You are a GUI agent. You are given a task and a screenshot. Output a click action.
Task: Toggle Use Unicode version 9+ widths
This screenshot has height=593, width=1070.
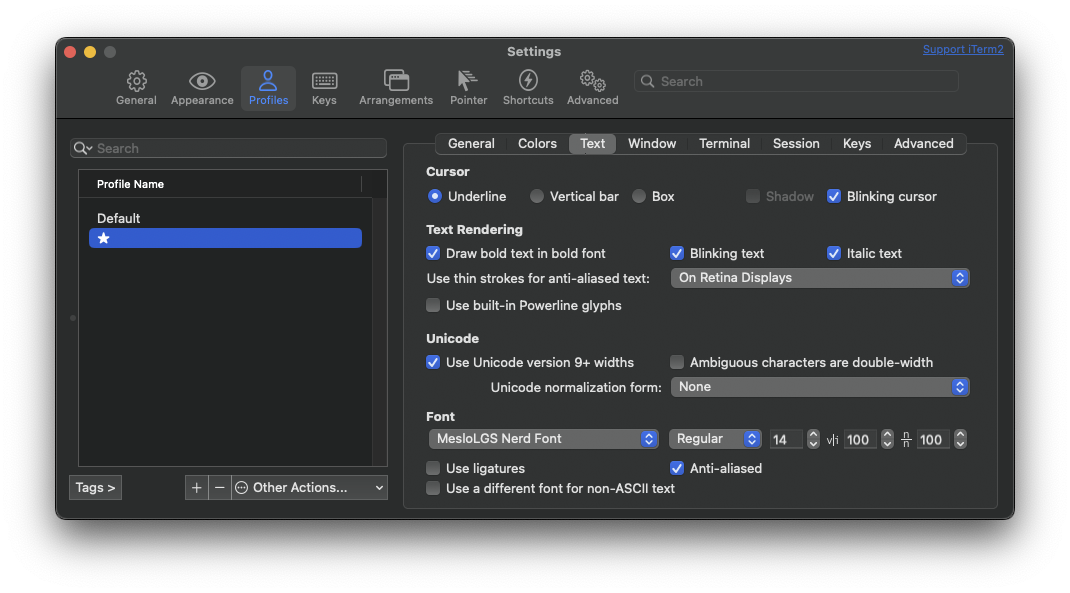tap(433, 362)
